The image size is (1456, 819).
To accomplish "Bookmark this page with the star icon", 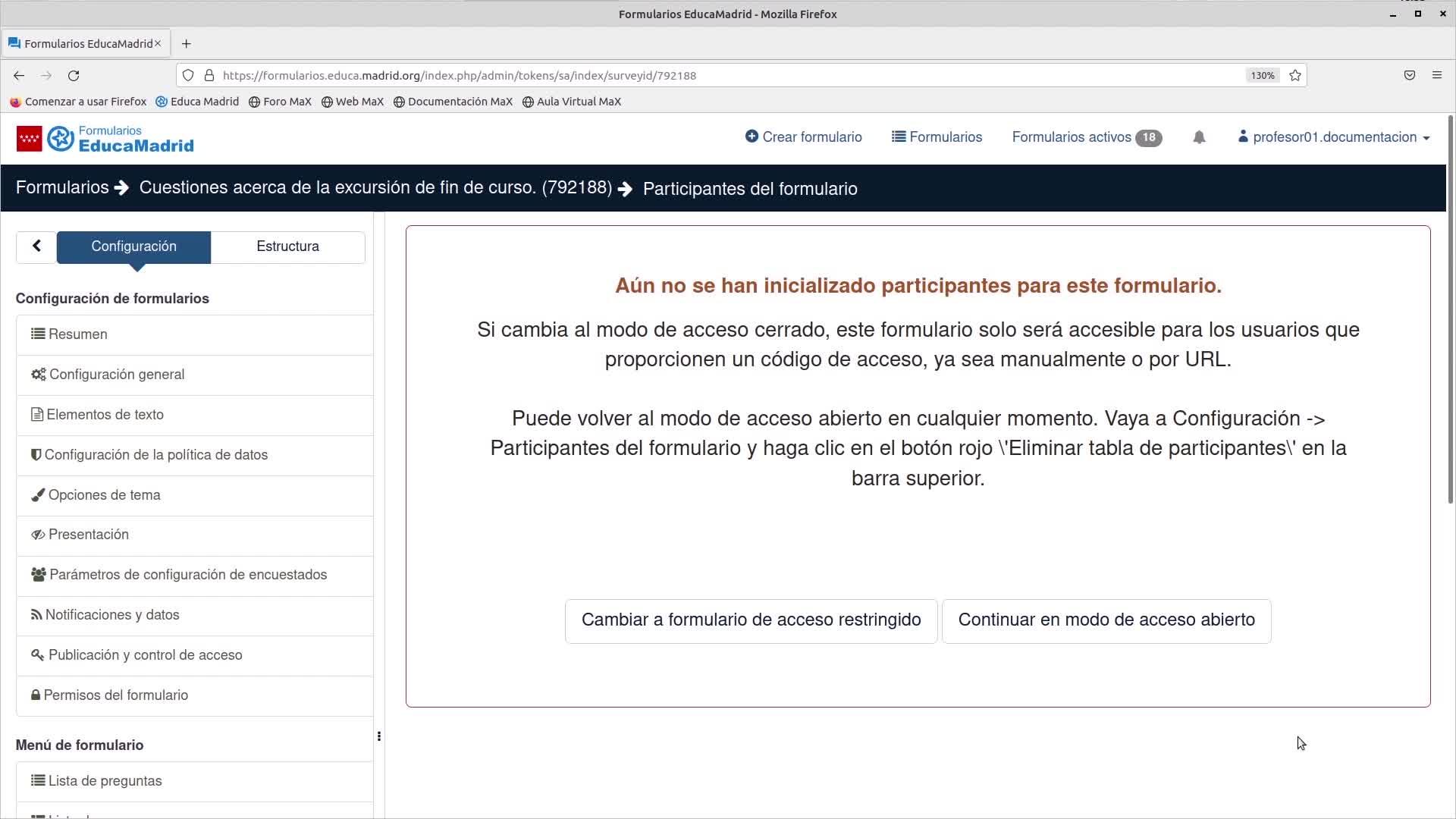I will [1295, 76].
